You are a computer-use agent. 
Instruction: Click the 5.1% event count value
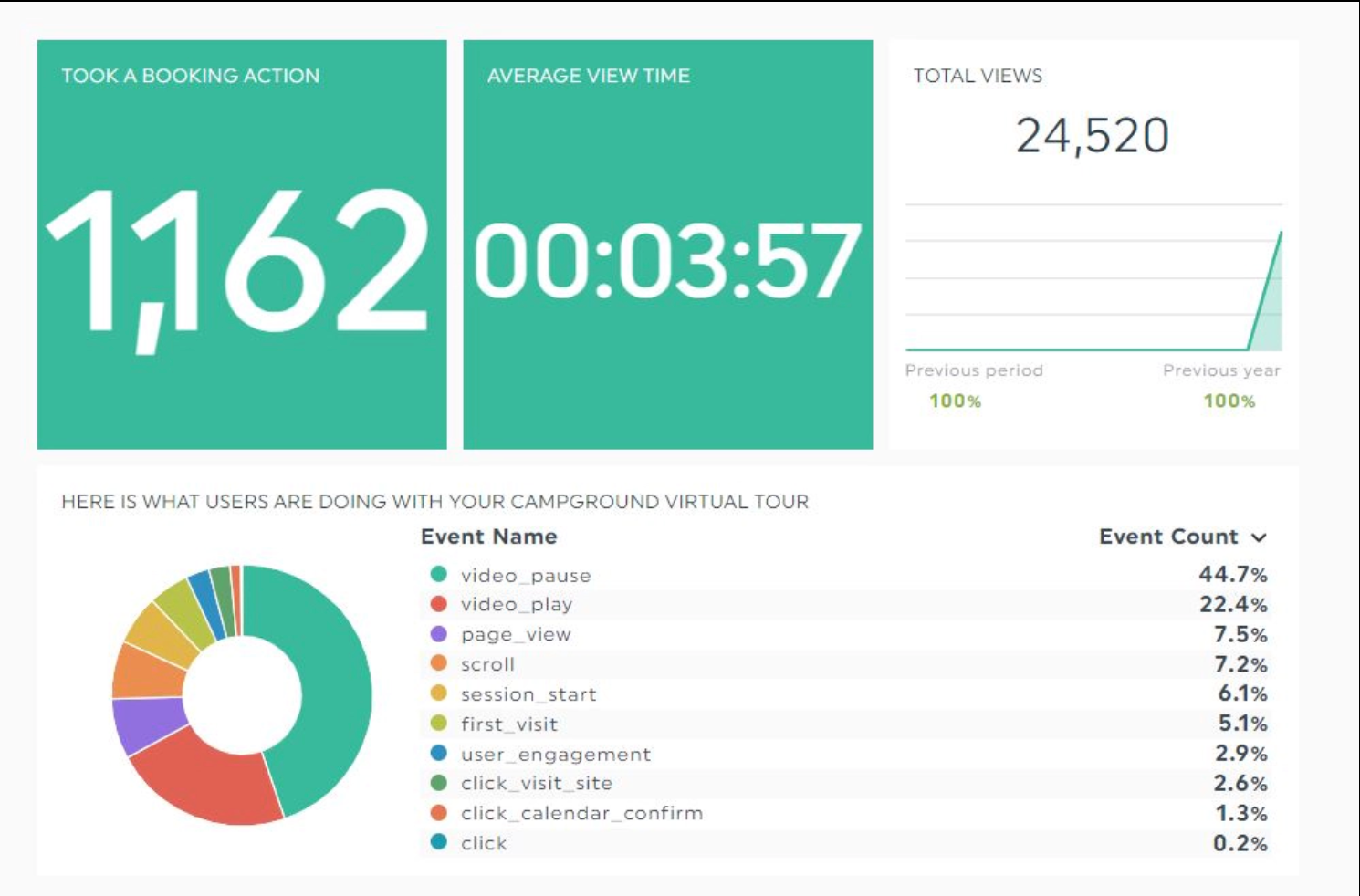pyautogui.click(x=1242, y=724)
